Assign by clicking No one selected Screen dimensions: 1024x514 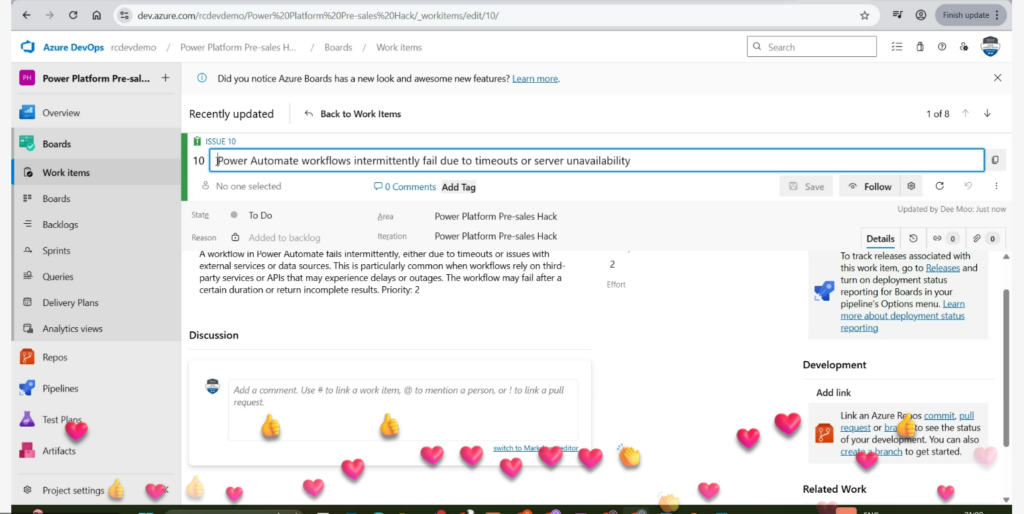pyautogui.click(x=241, y=186)
